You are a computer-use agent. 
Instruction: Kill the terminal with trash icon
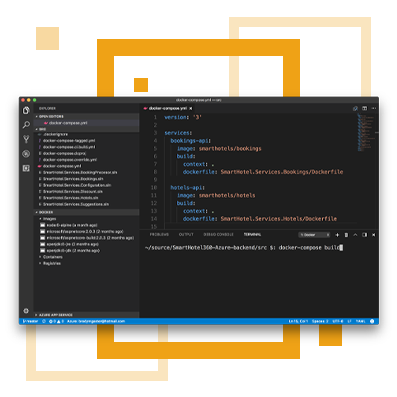click(346, 235)
